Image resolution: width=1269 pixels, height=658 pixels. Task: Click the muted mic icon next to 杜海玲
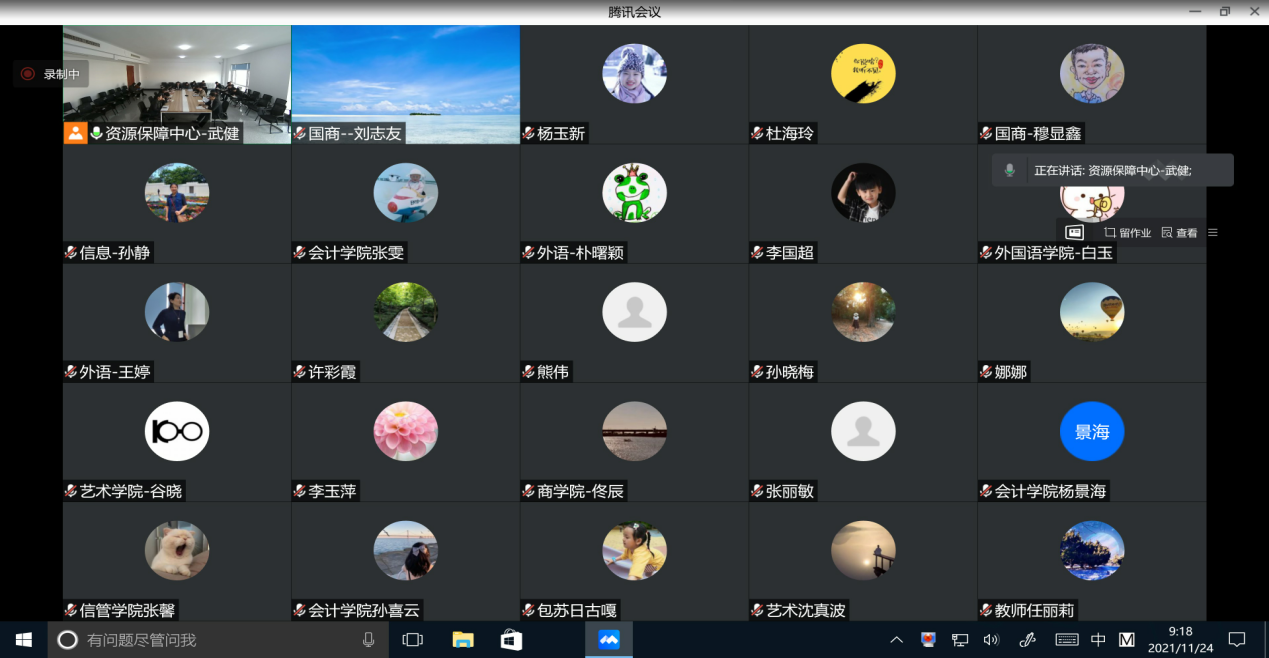click(x=758, y=134)
